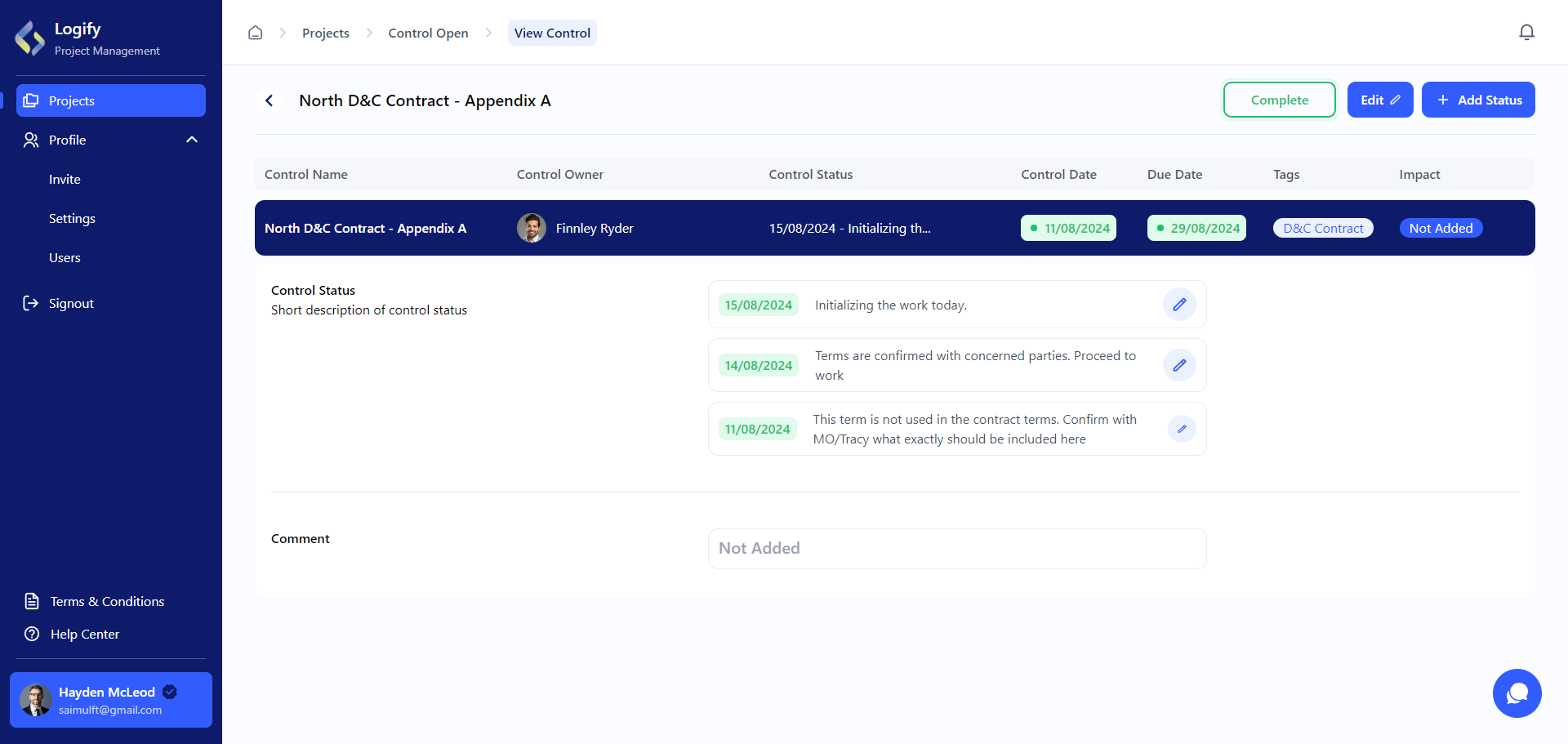Image resolution: width=1568 pixels, height=744 pixels.
Task: Click the Help Center question icon
Action: [x=32, y=634]
